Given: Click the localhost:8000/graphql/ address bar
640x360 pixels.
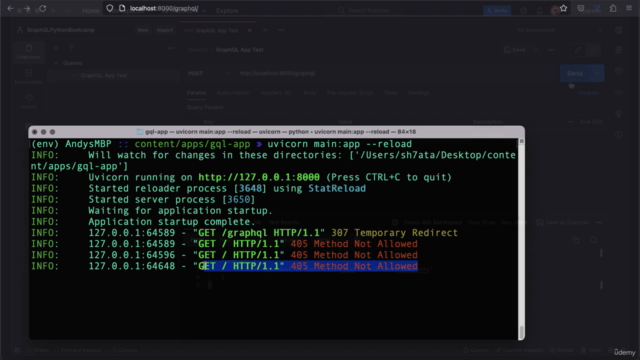Looking at the screenshot, I should [164, 8].
